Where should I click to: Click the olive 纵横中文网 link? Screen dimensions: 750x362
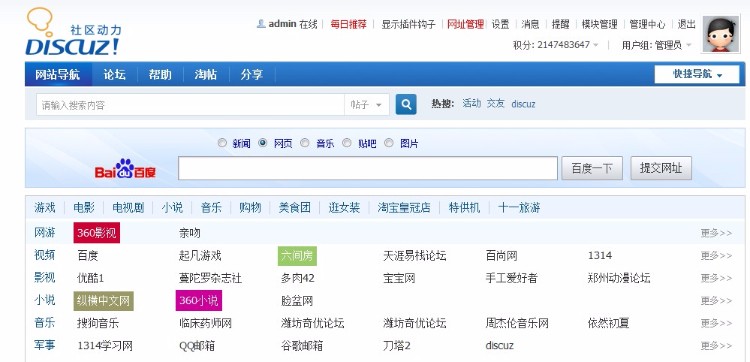[104, 301]
